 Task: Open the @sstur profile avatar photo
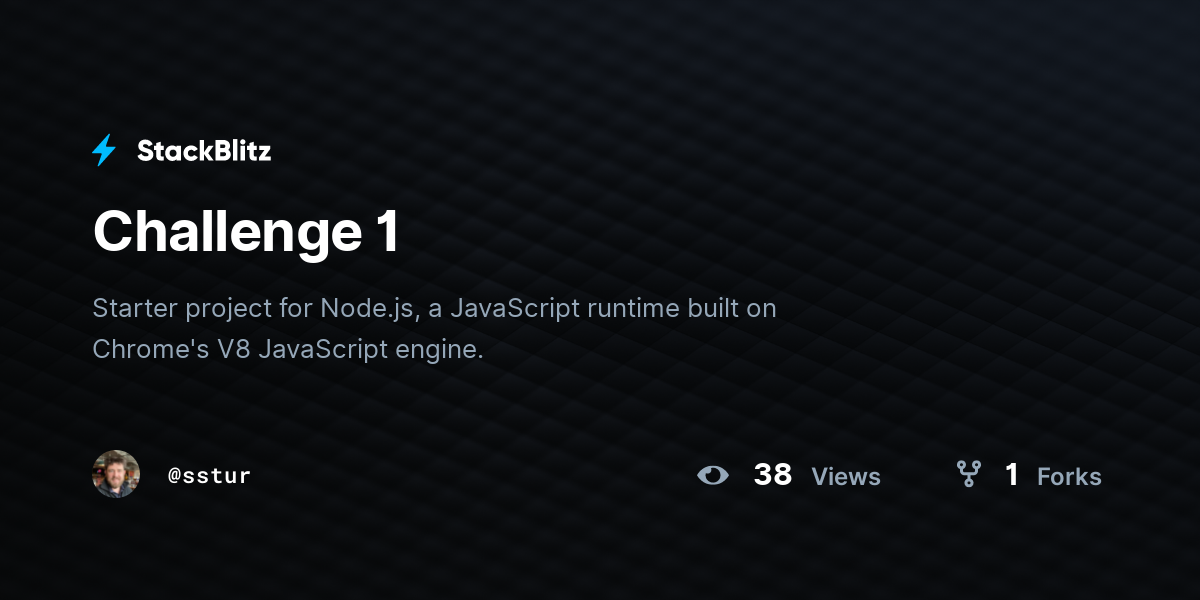click(116, 474)
